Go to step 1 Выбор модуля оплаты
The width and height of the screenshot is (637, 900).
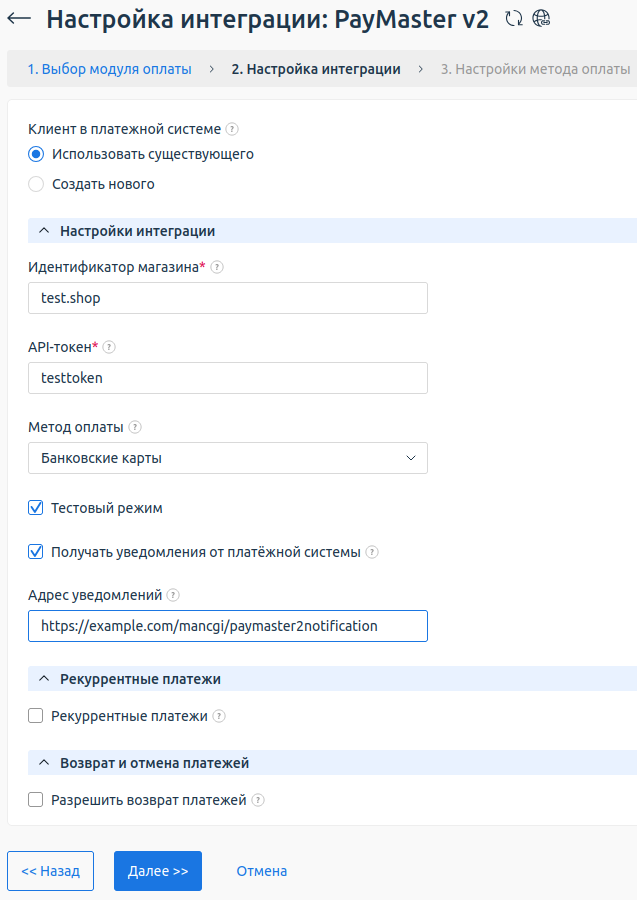[x=109, y=69]
